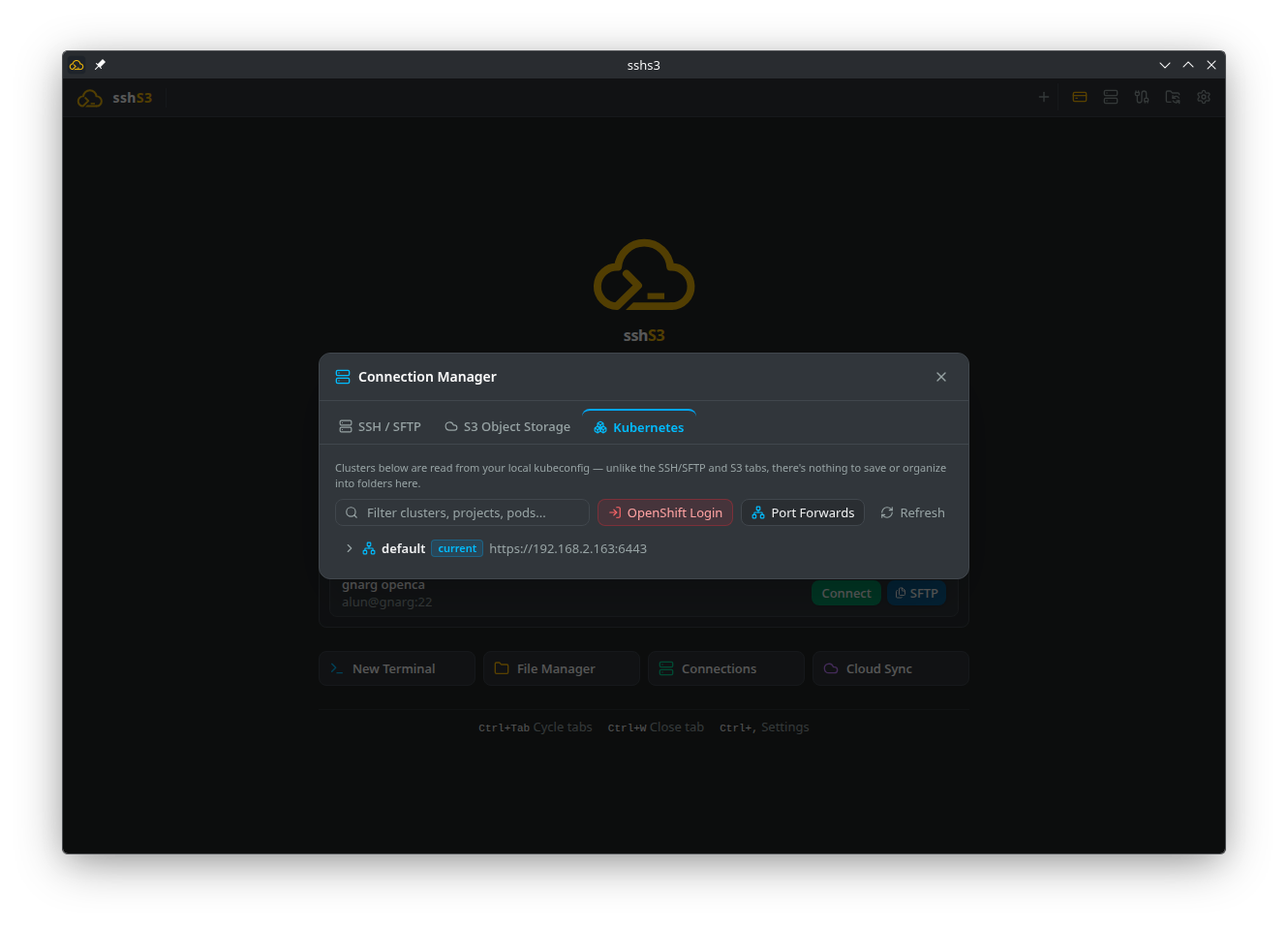The image size is (1288, 928).
Task: Open settings via the gear icon
Action: [x=1204, y=97]
